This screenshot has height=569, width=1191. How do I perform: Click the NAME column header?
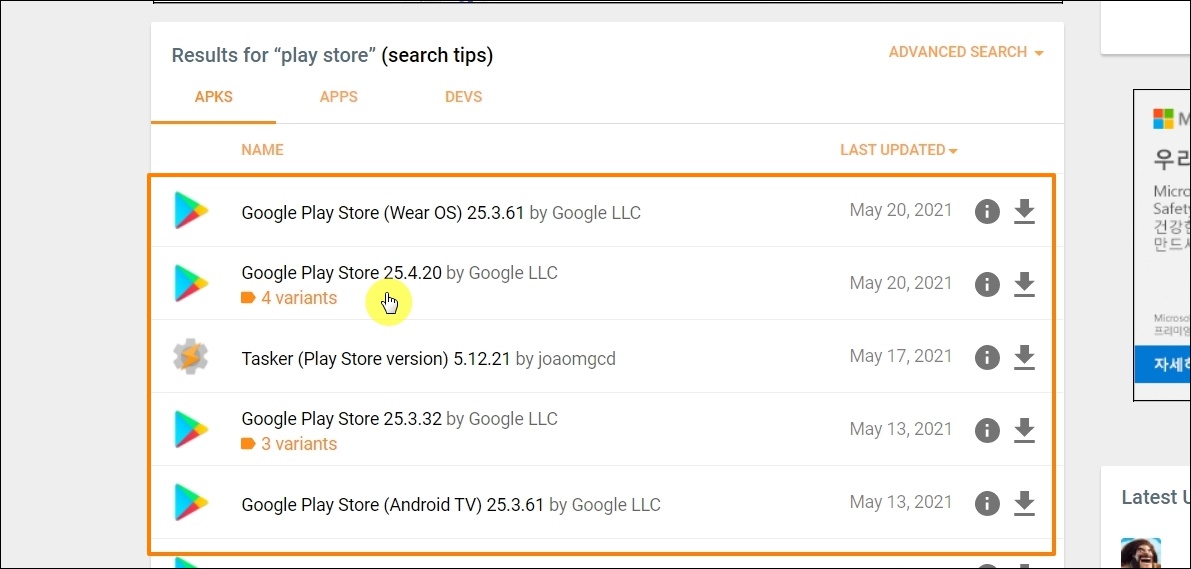tap(262, 150)
